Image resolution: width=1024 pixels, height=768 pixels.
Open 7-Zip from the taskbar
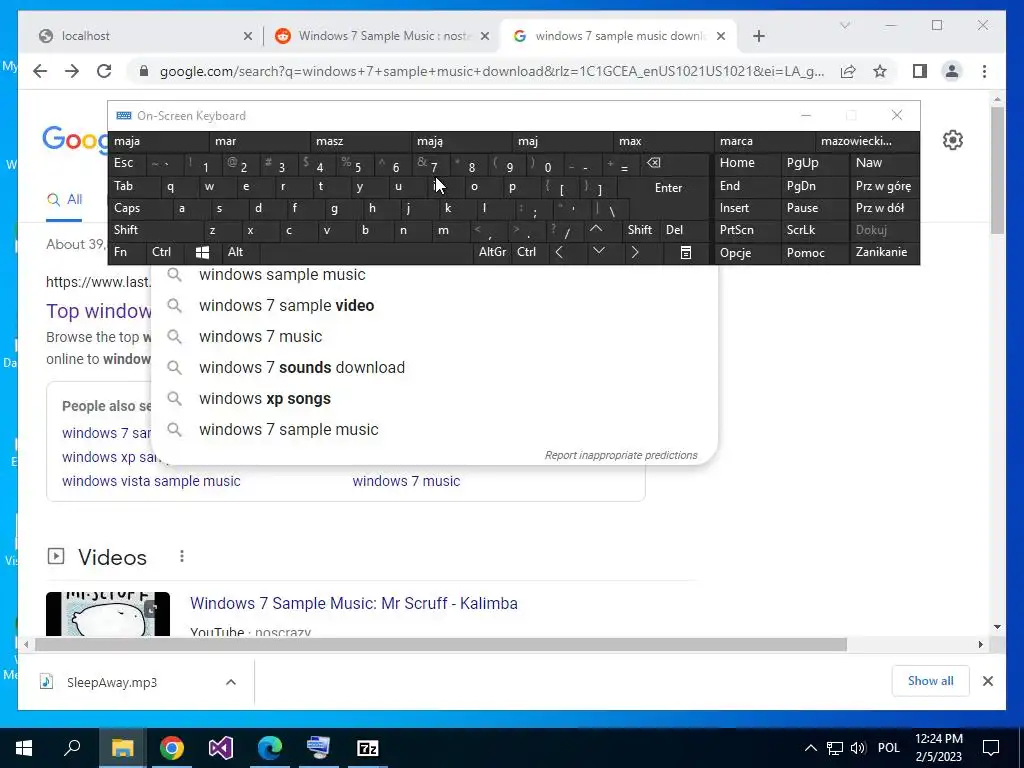click(368, 748)
